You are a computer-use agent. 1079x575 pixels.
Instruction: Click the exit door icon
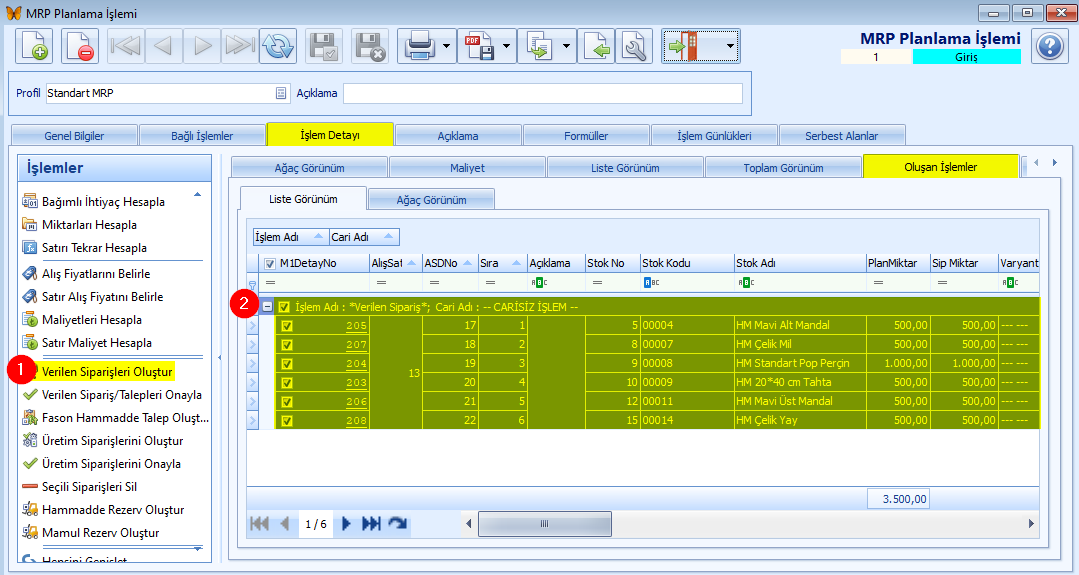point(685,46)
